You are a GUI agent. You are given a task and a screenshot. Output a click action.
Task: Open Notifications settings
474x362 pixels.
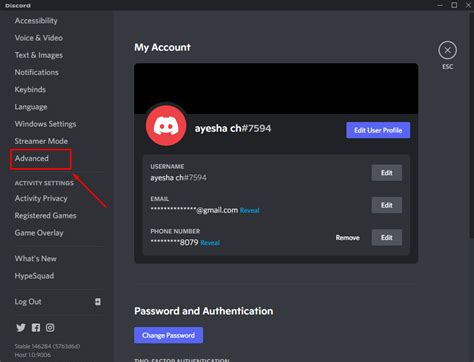[x=37, y=72]
